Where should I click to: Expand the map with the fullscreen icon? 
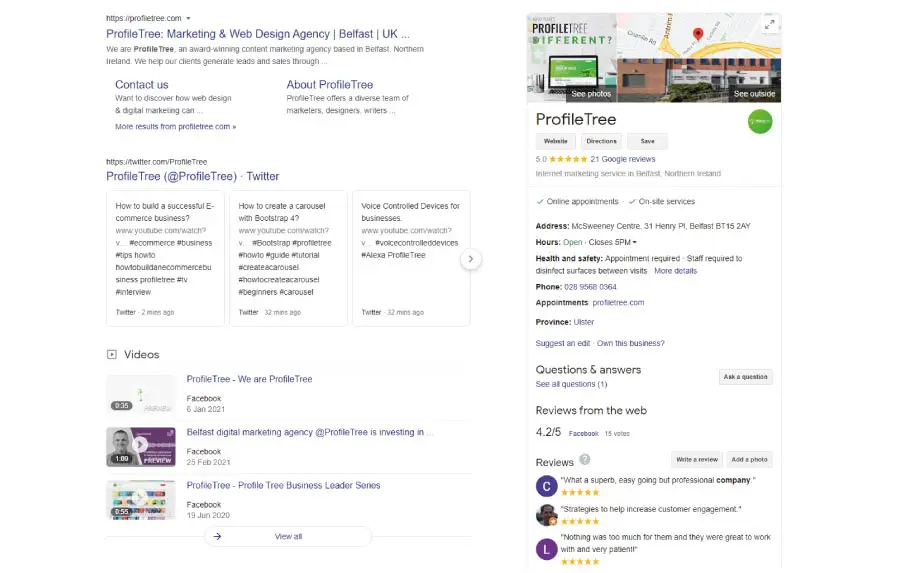coord(769,25)
